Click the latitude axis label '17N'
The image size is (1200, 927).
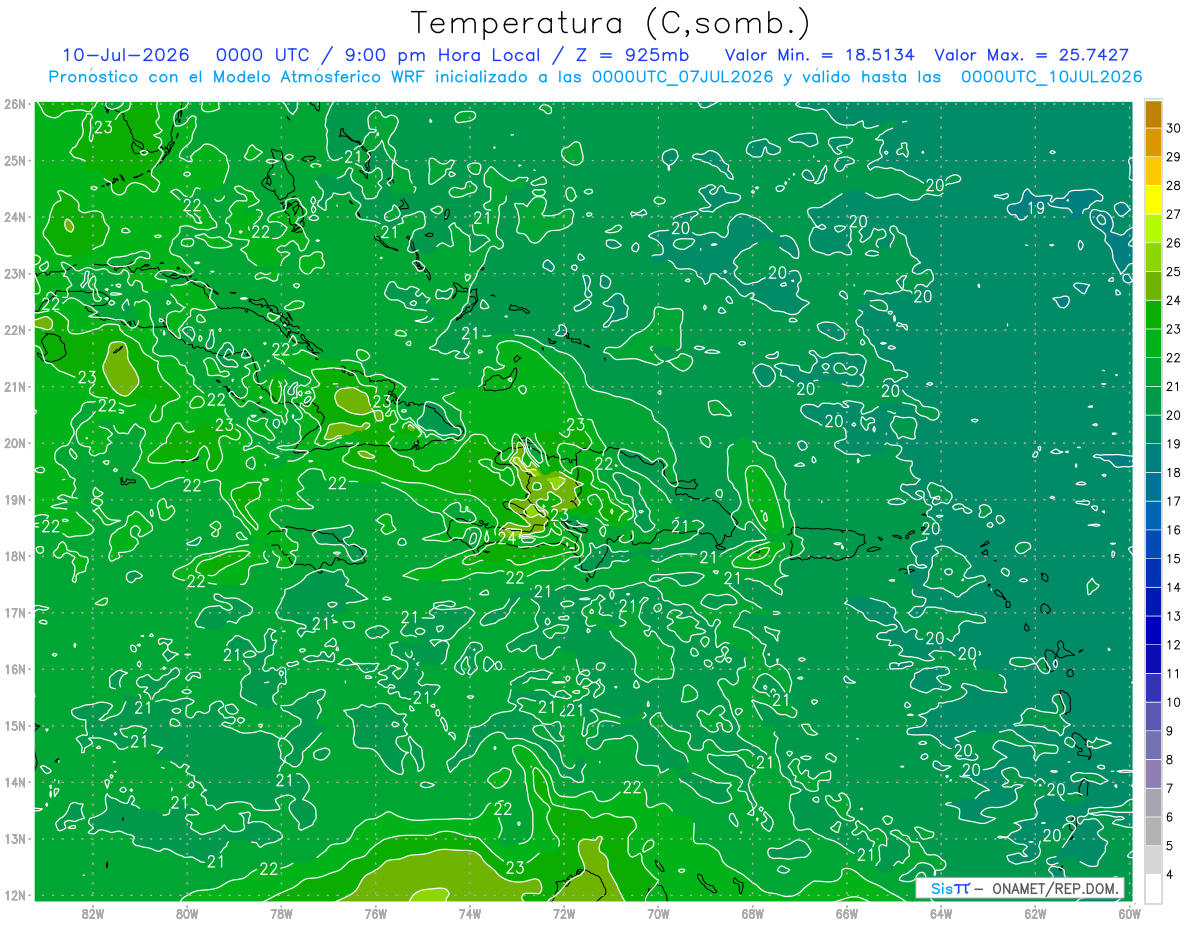tap(14, 612)
